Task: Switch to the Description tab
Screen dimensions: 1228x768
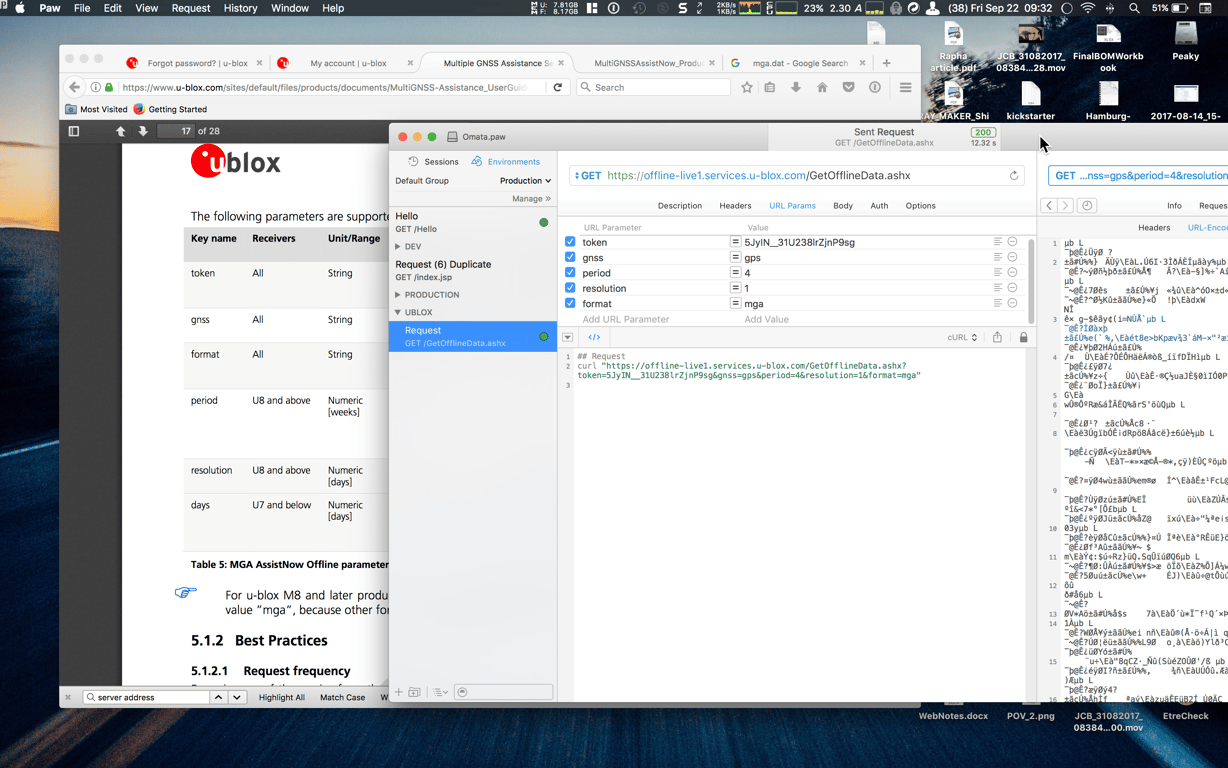Action: (x=680, y=206)
